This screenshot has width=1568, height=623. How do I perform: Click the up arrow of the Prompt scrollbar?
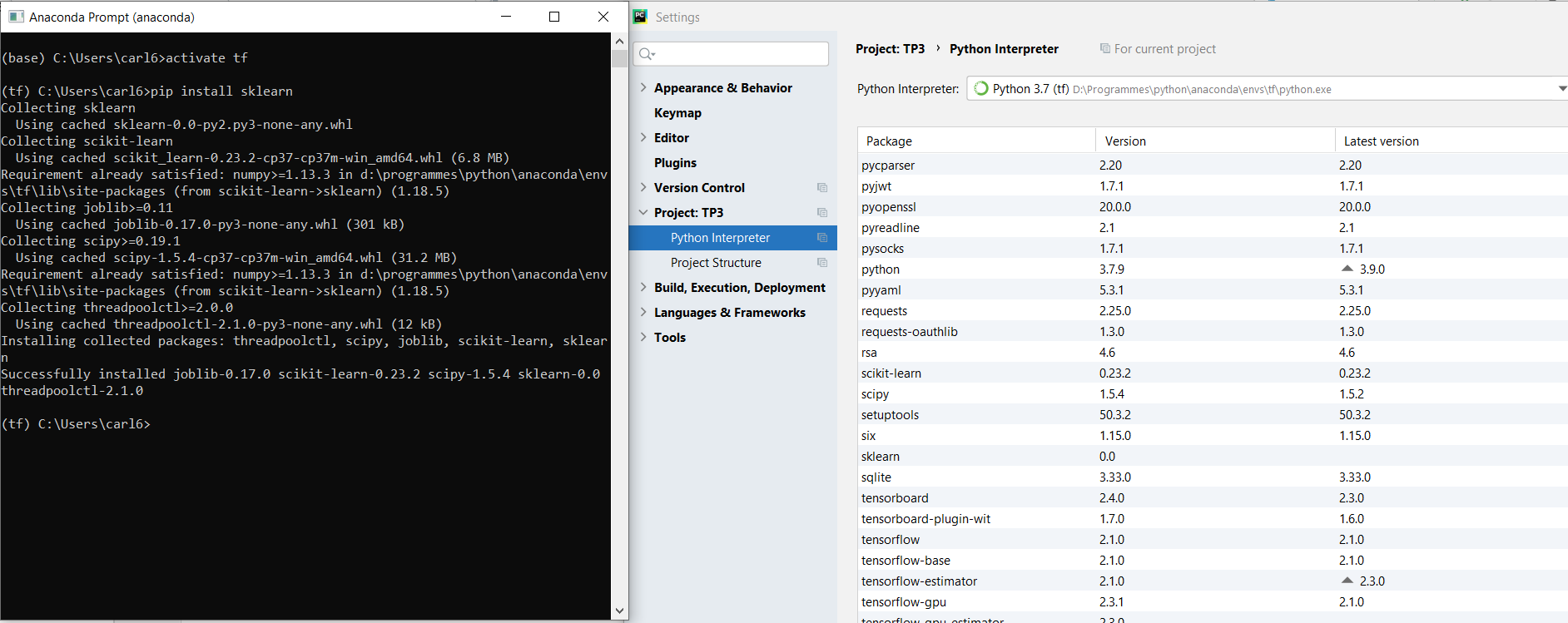click(619, 41)
